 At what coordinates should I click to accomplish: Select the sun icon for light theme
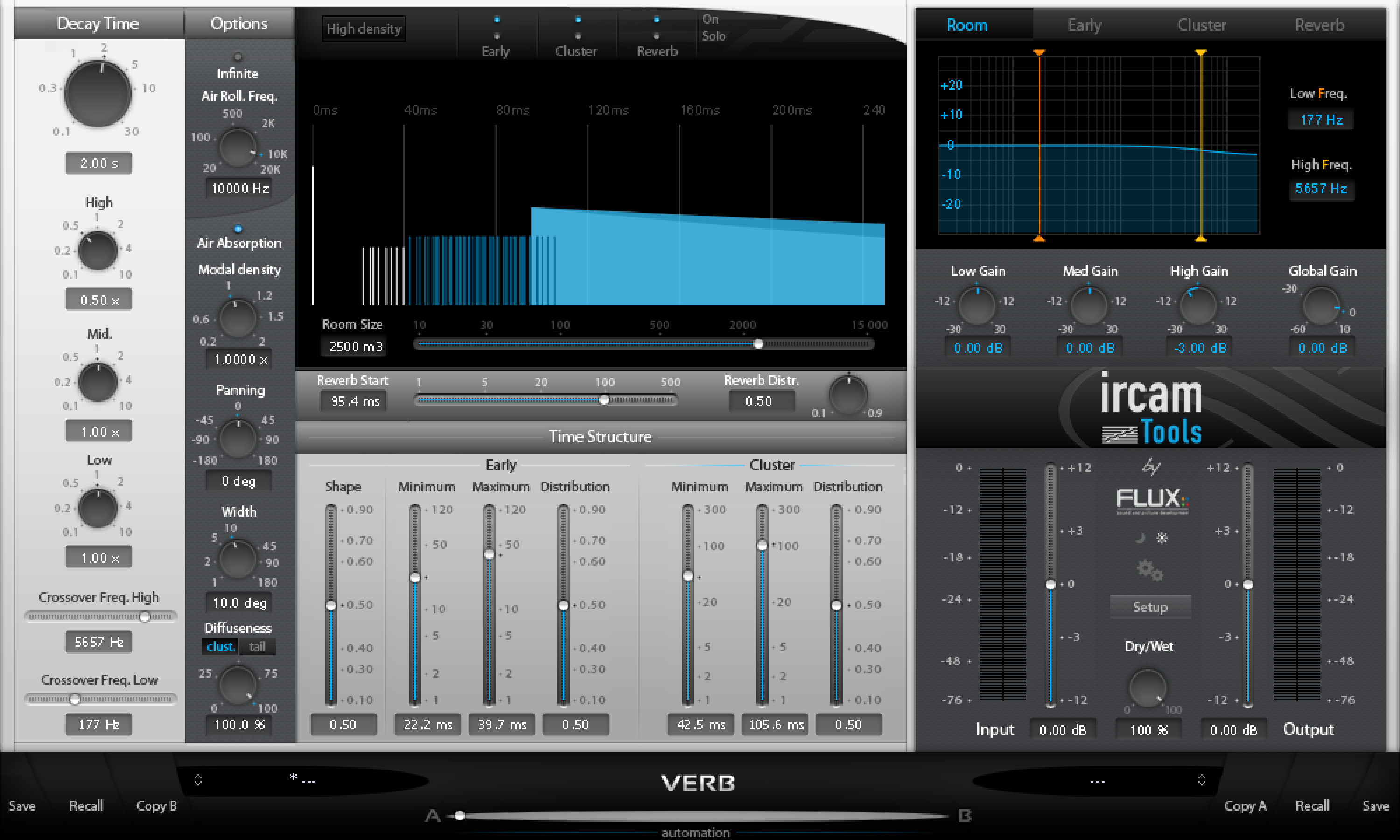point(1161,537)
